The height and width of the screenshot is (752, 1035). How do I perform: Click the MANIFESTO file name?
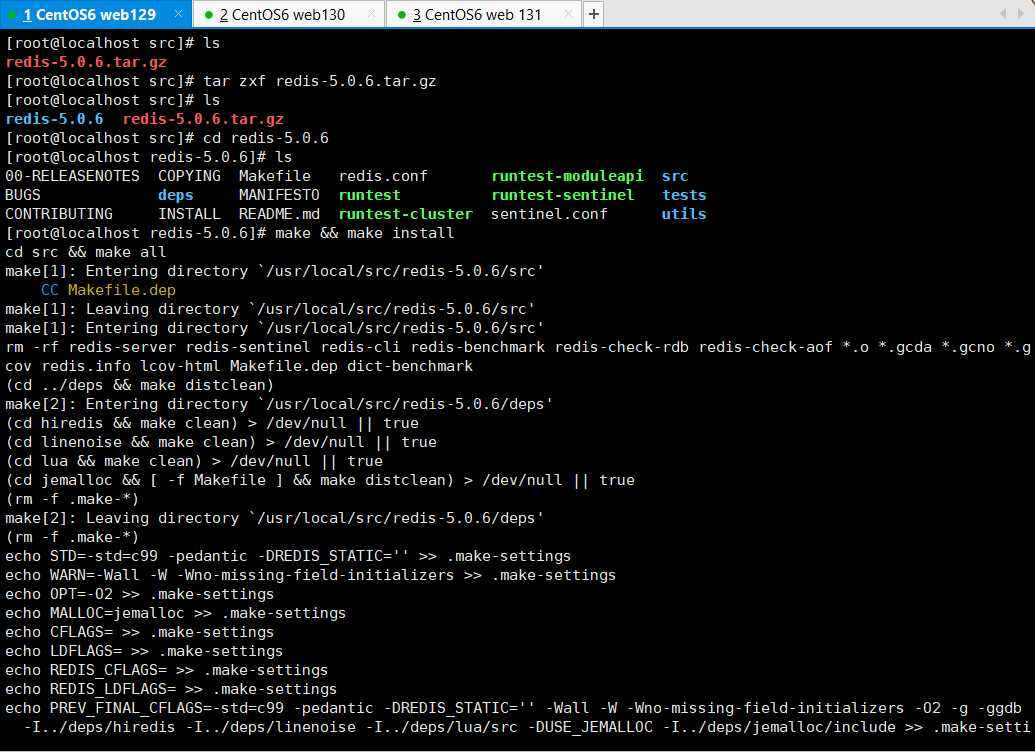pyautogui.click(x=279, y=195)
